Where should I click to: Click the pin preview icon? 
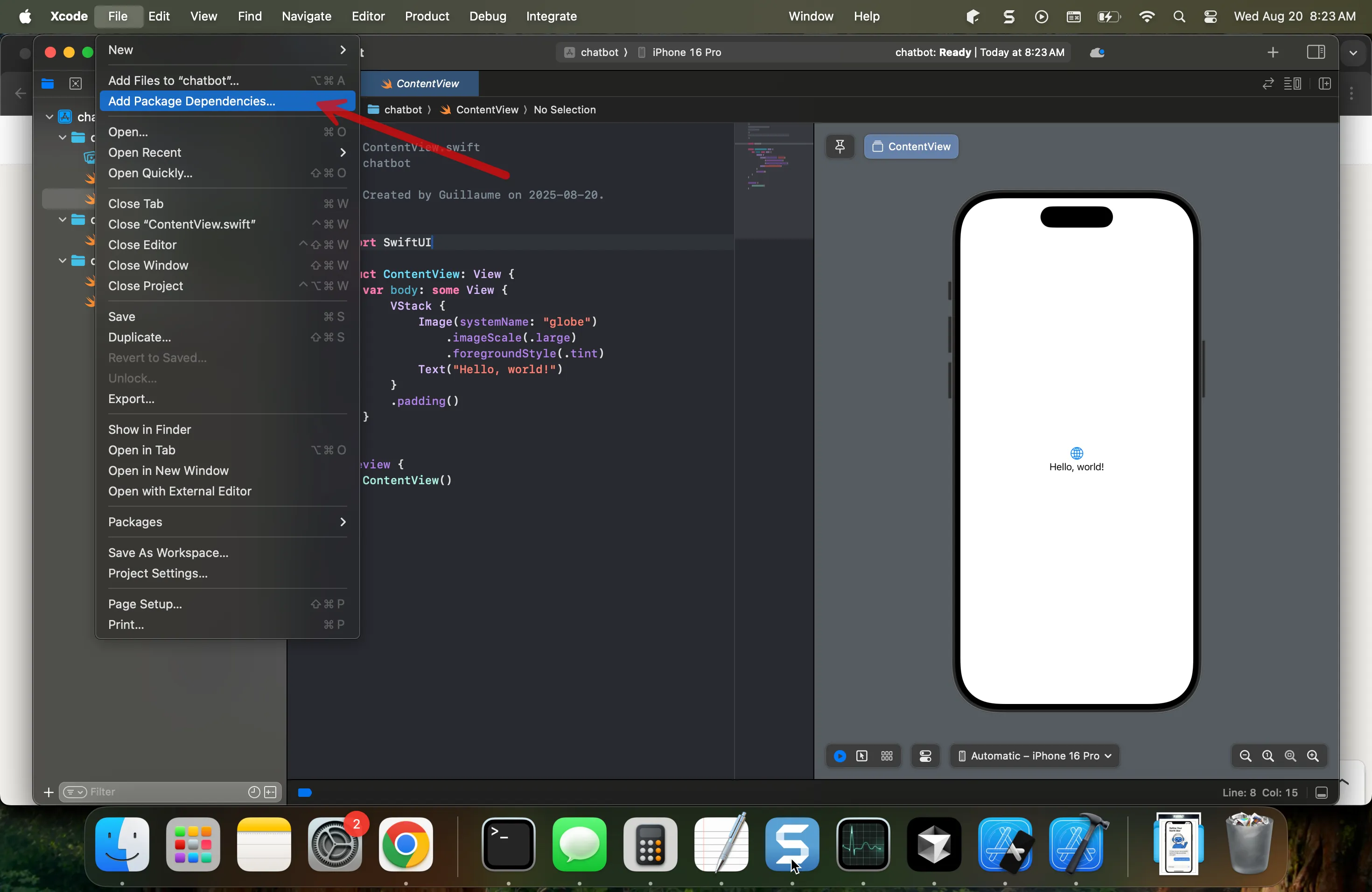coord(840,146)
